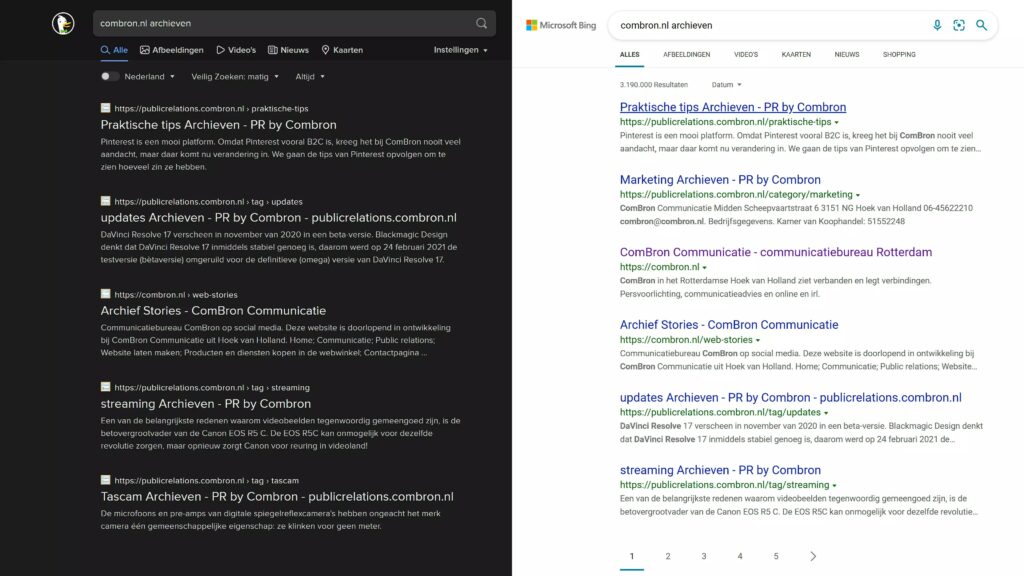Click favicon of tag tascam DuckDuckGo result

(105, 480)
